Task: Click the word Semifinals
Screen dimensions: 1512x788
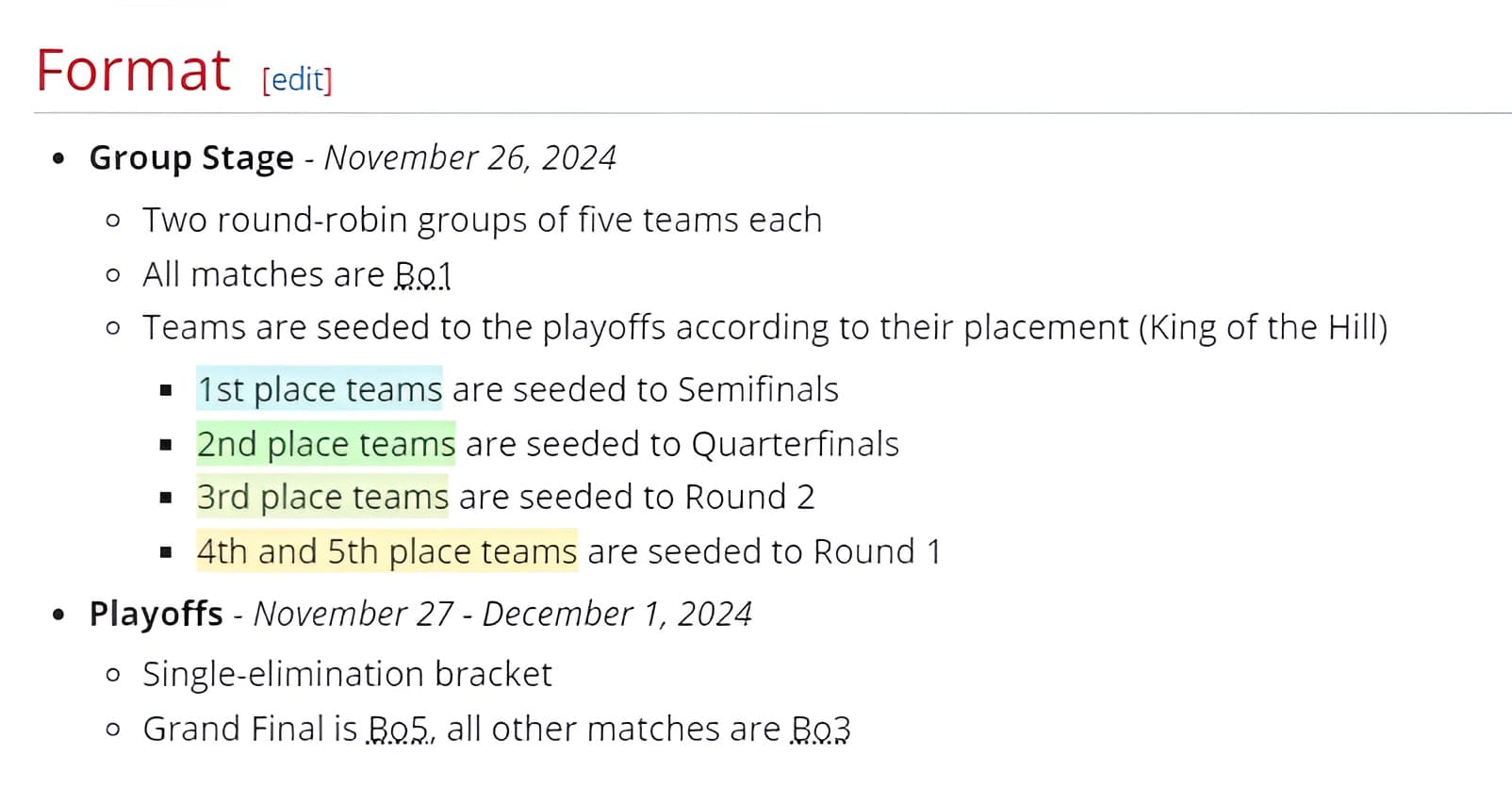Action: coord(758,389)
